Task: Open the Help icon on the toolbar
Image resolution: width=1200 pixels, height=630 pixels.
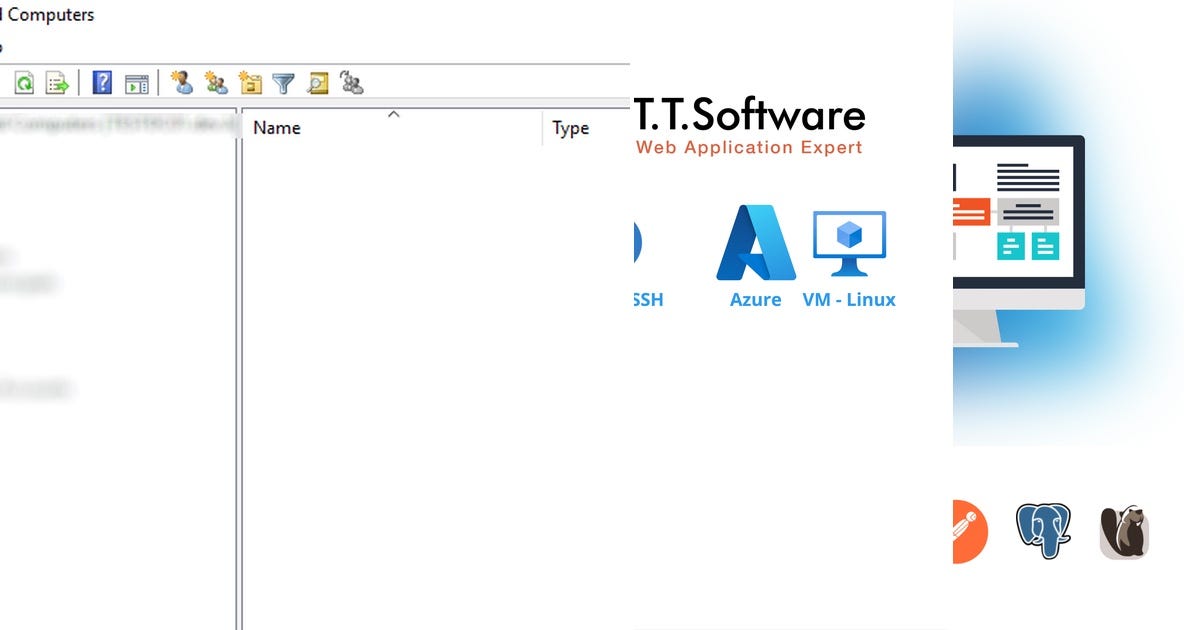Action: 101,83
